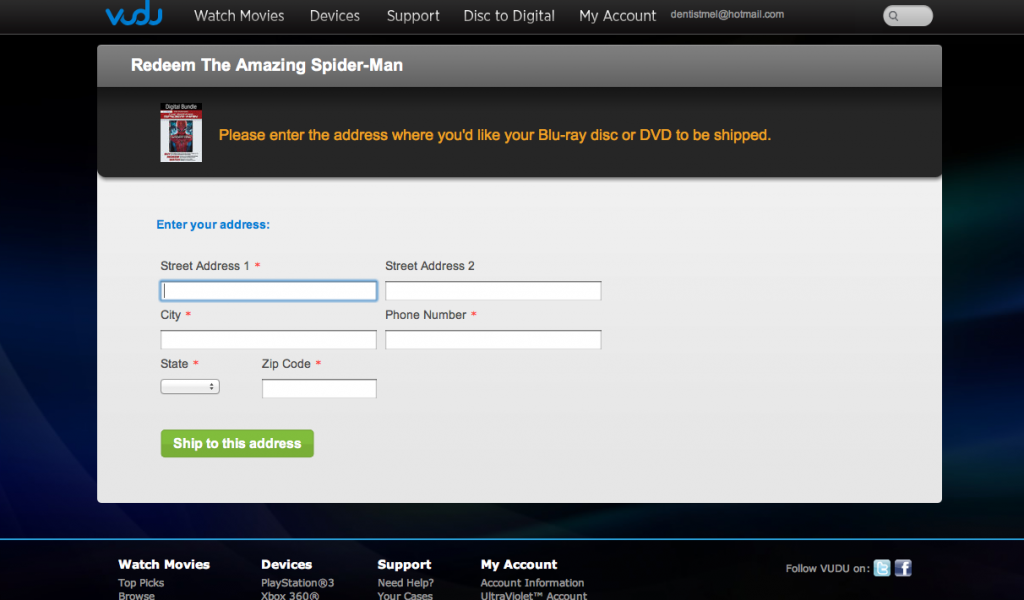The height and width of the screenshot is (600, 1024).
Task: Focus the Street Address 2 field
Action: 493,291
